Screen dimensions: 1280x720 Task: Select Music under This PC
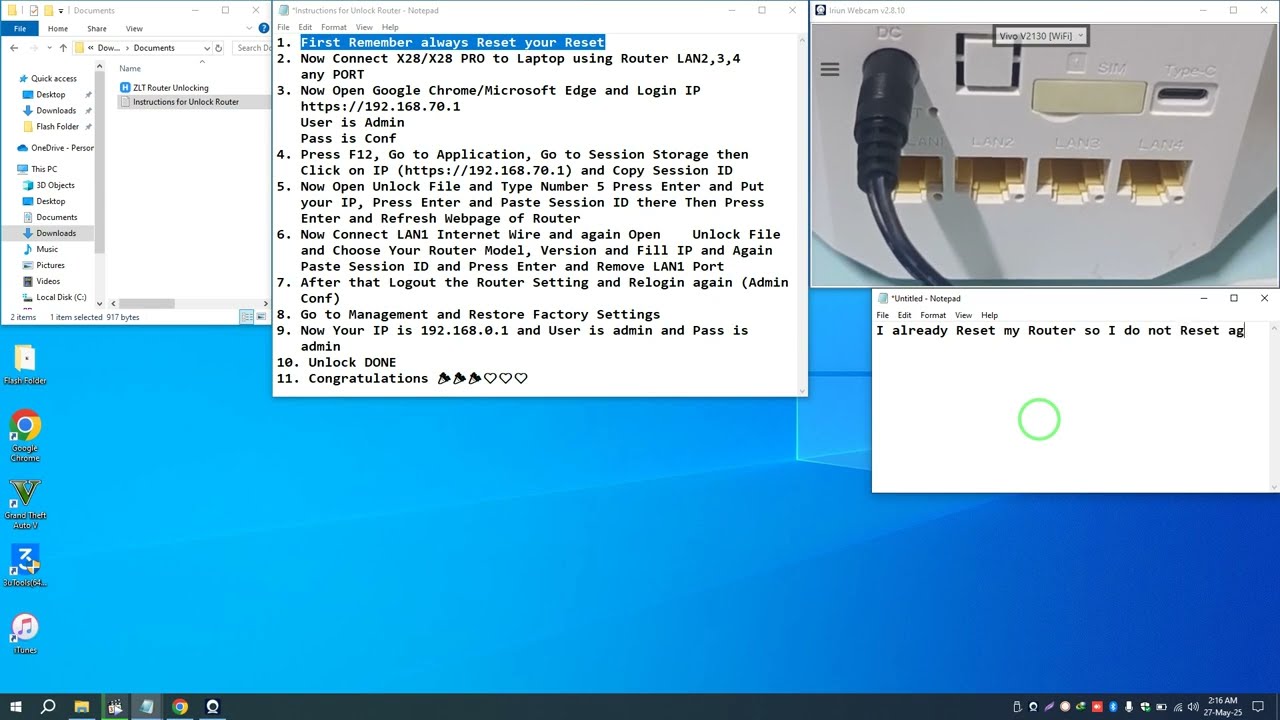[x=46, y=249]
